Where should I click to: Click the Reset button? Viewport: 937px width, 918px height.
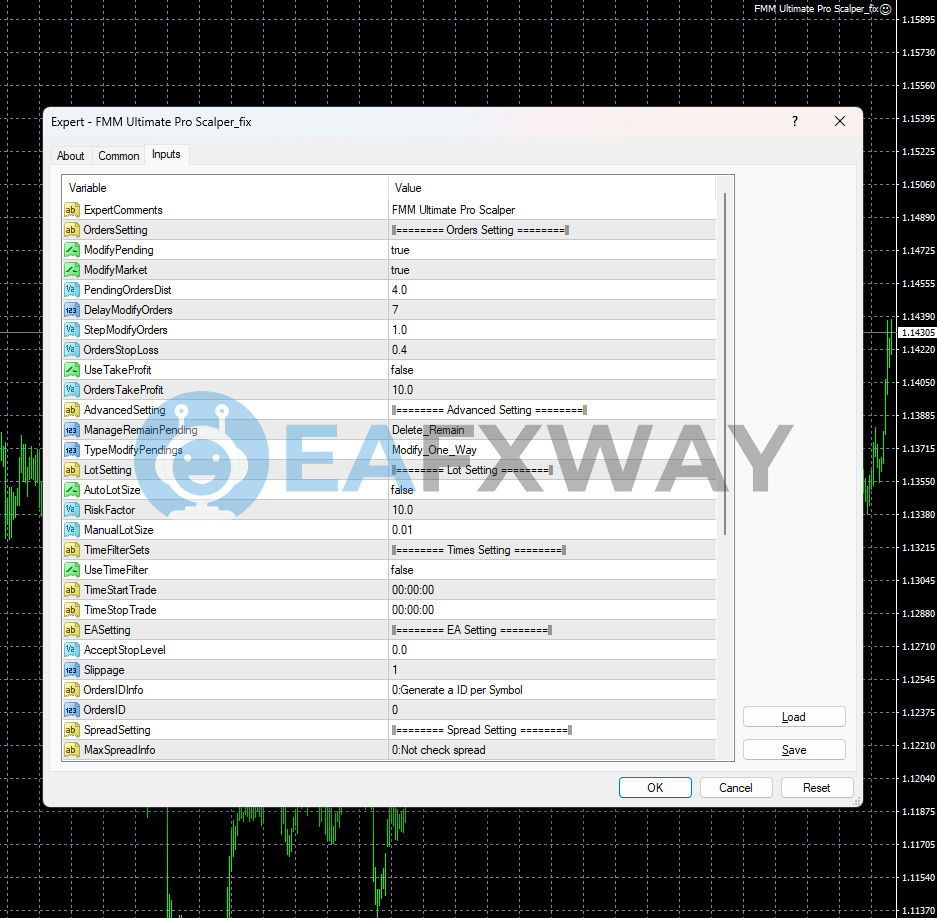(x=816, y=788)
